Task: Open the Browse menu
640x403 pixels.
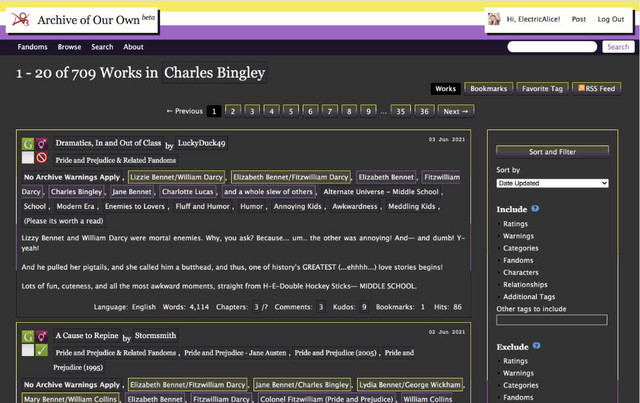Action: coord(69,47)
